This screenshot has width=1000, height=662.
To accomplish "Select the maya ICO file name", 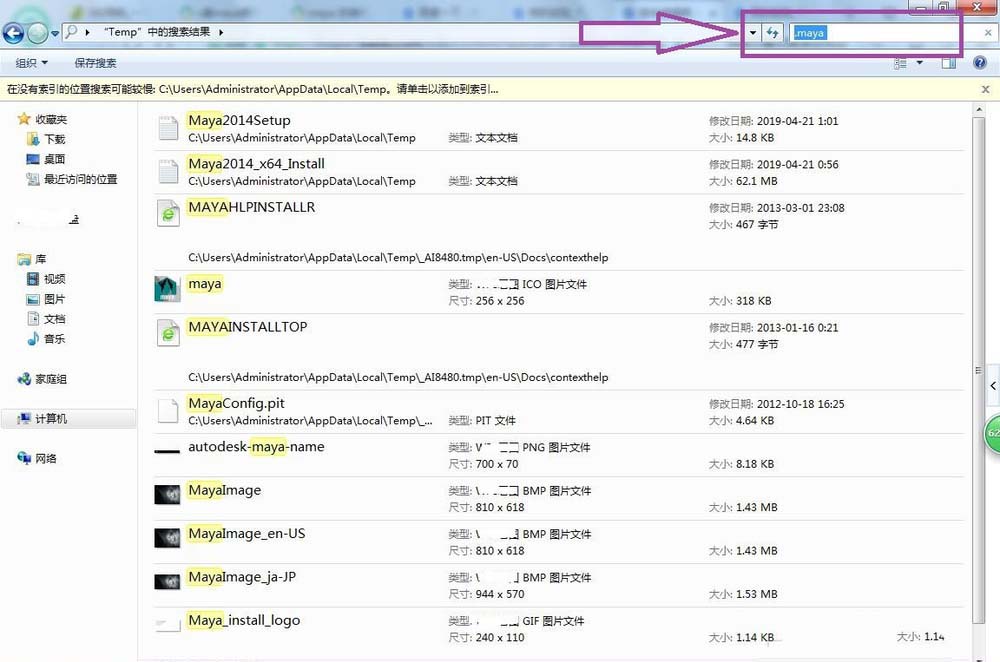I will 205,283.
